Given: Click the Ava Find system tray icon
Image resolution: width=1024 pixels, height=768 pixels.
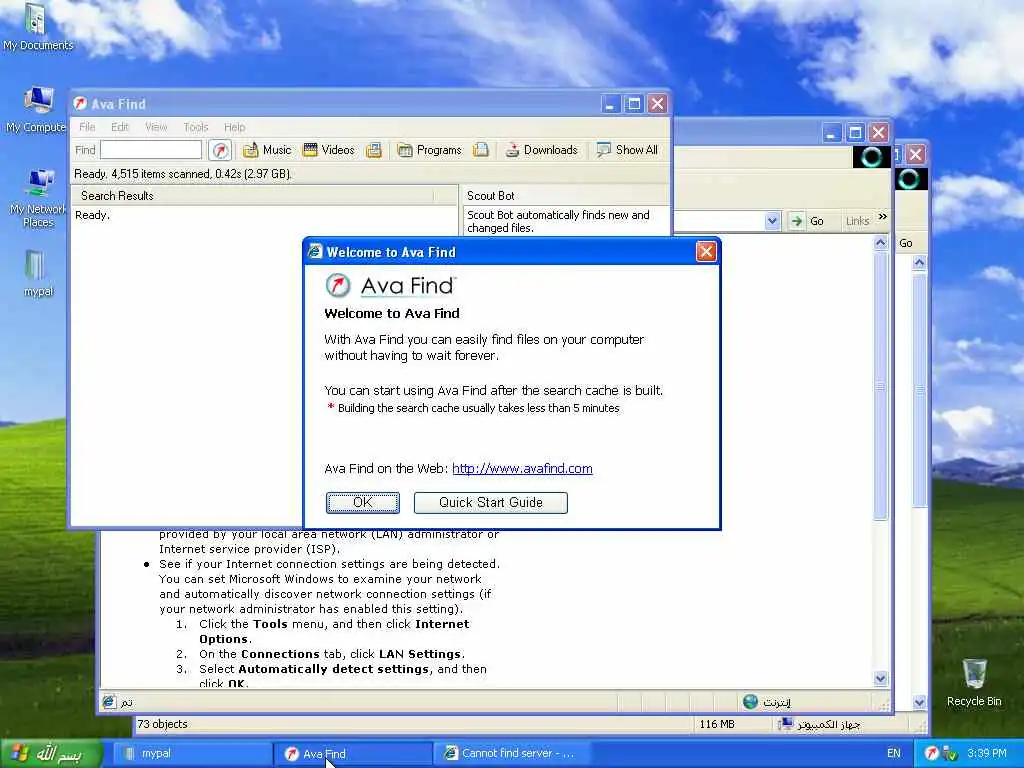Looking at the screenshot, I should tap(931, 753).
